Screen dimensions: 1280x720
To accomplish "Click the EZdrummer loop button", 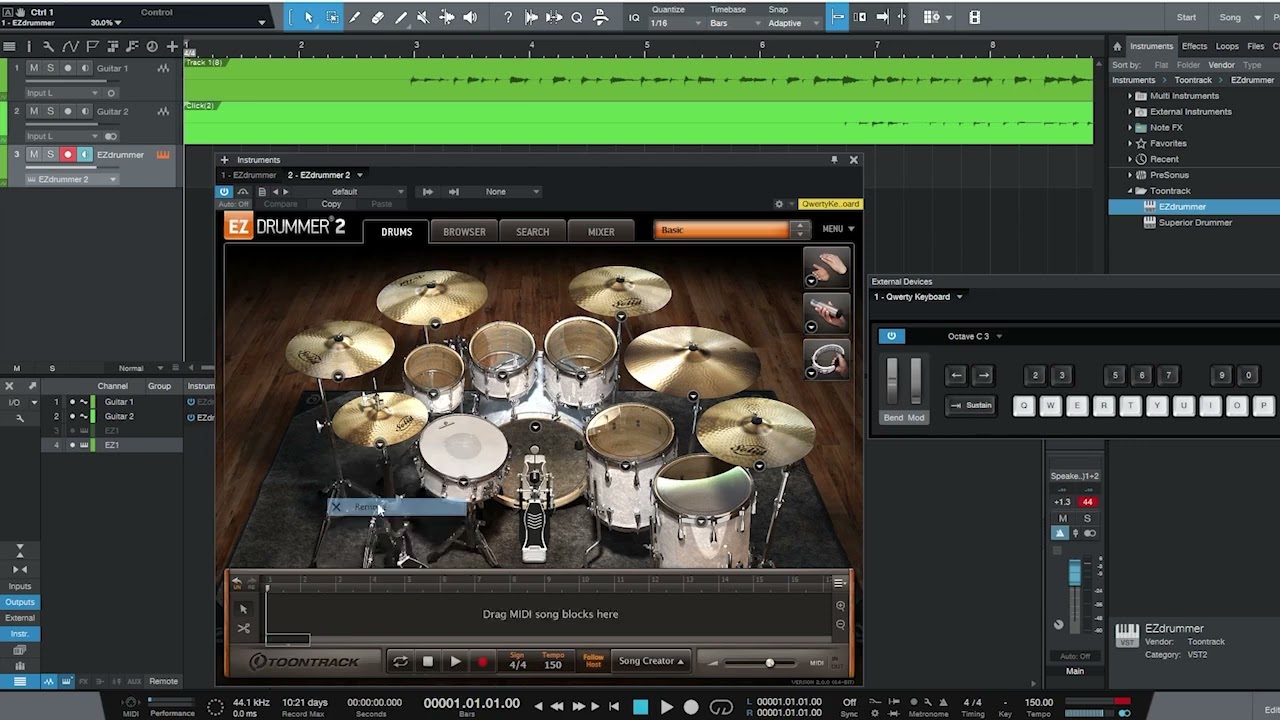I will 400,662.
